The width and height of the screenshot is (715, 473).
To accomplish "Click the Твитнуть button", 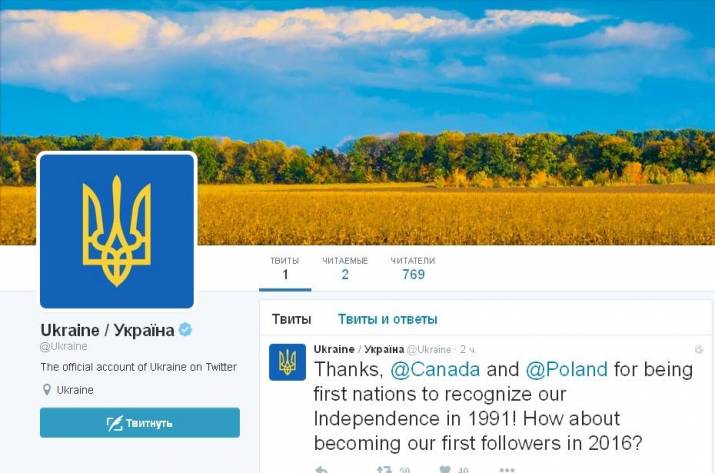I will pos(140,422).
